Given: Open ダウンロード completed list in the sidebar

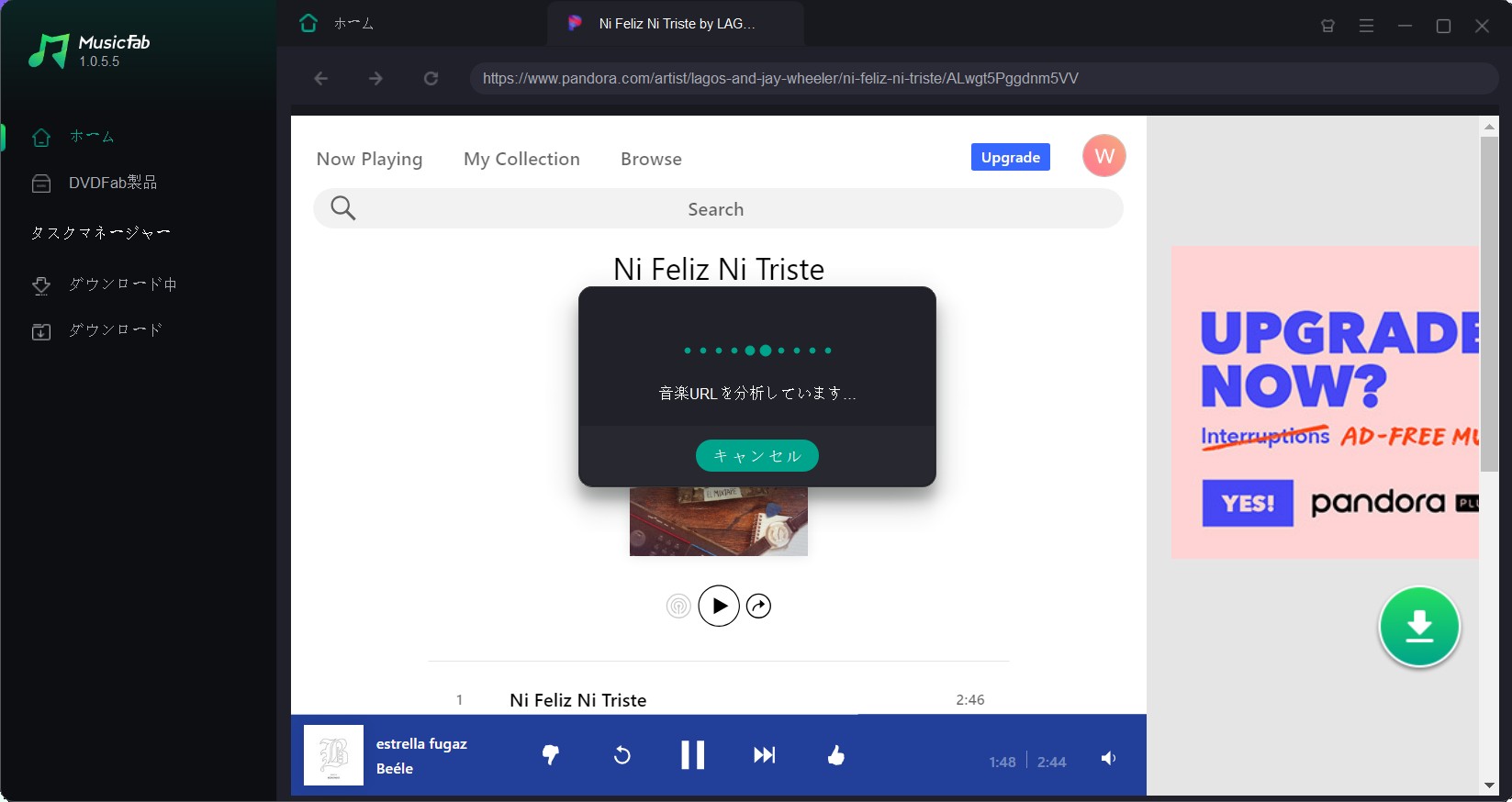Looking at the screenshot, I should (x=116, y=330).
